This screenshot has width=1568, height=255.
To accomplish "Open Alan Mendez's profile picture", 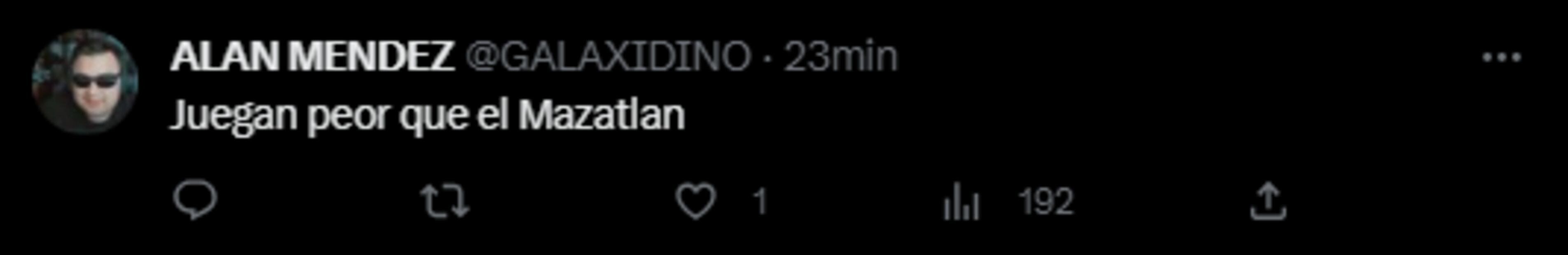I will pyautogui.click(x=84, y=81).
